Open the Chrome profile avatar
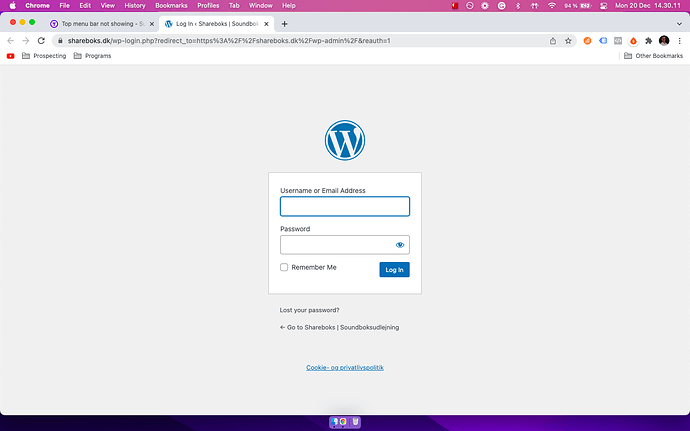 pos(664,41)
